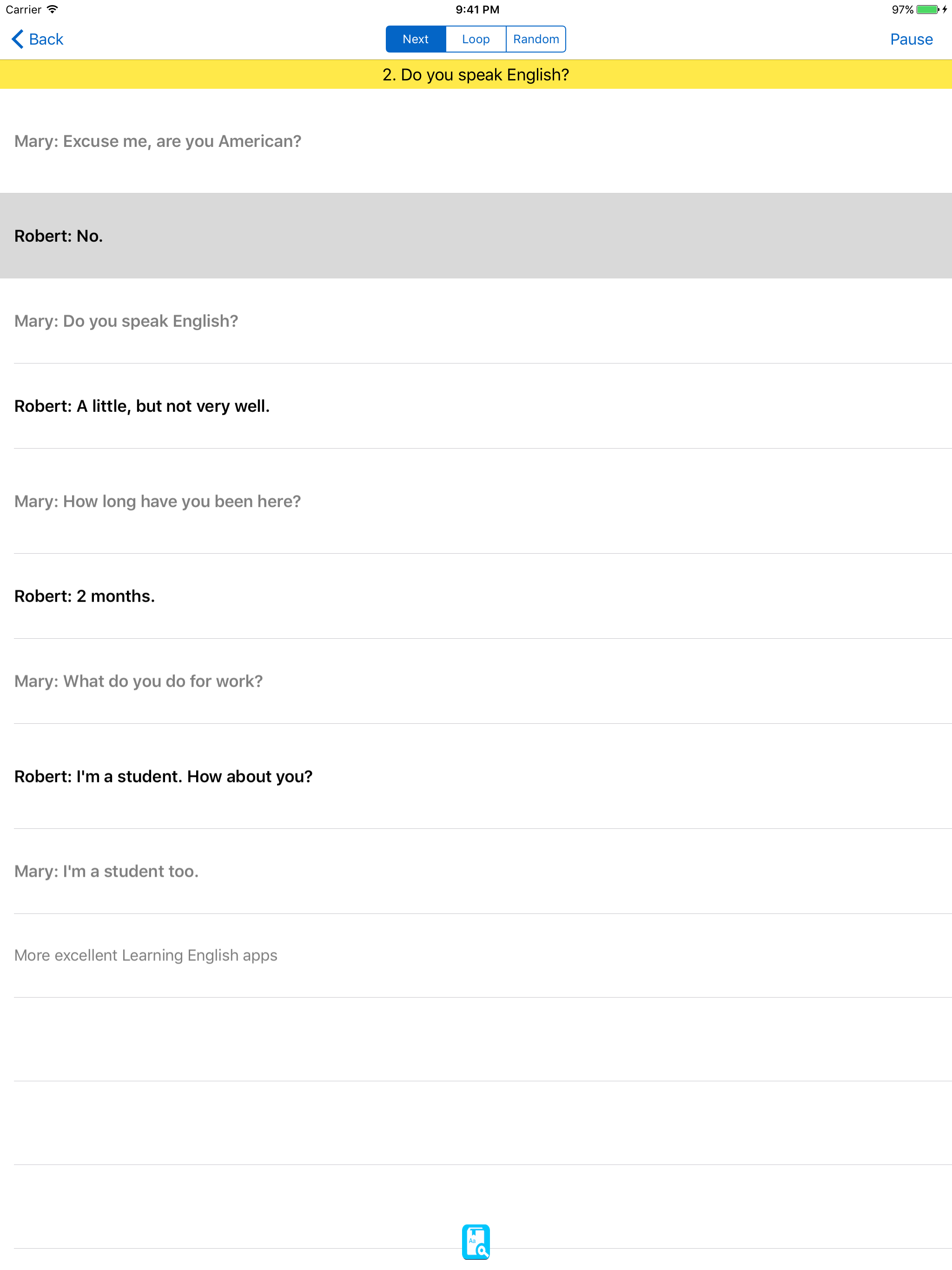
Task: Select the "Robert: 2 months." line
Action: point(85,596)
